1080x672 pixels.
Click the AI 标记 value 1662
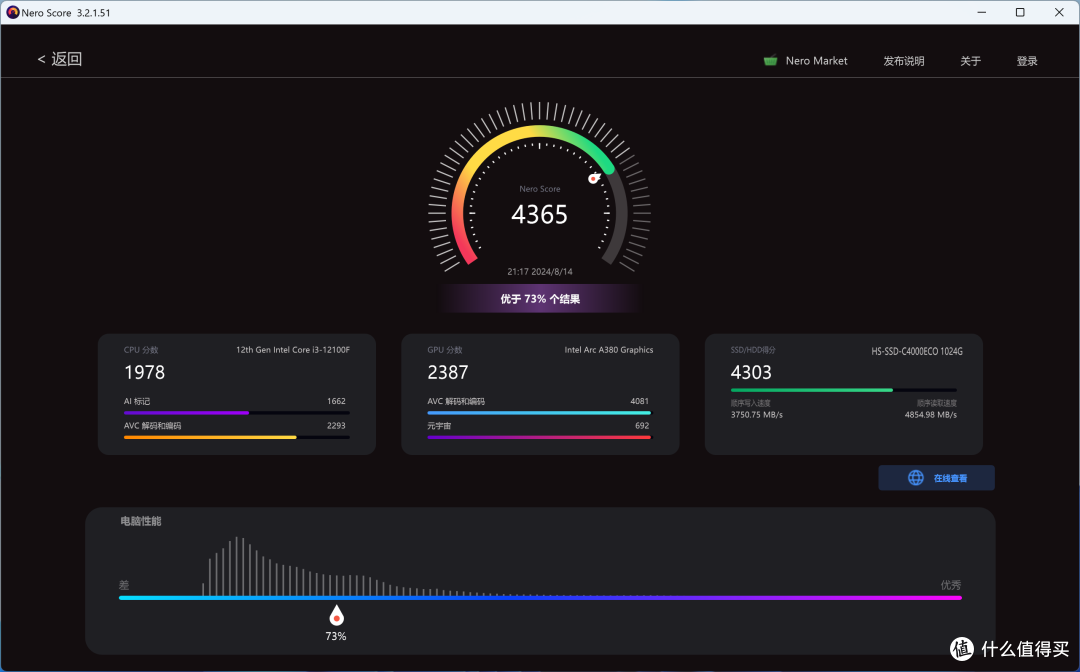pos(336,401)
